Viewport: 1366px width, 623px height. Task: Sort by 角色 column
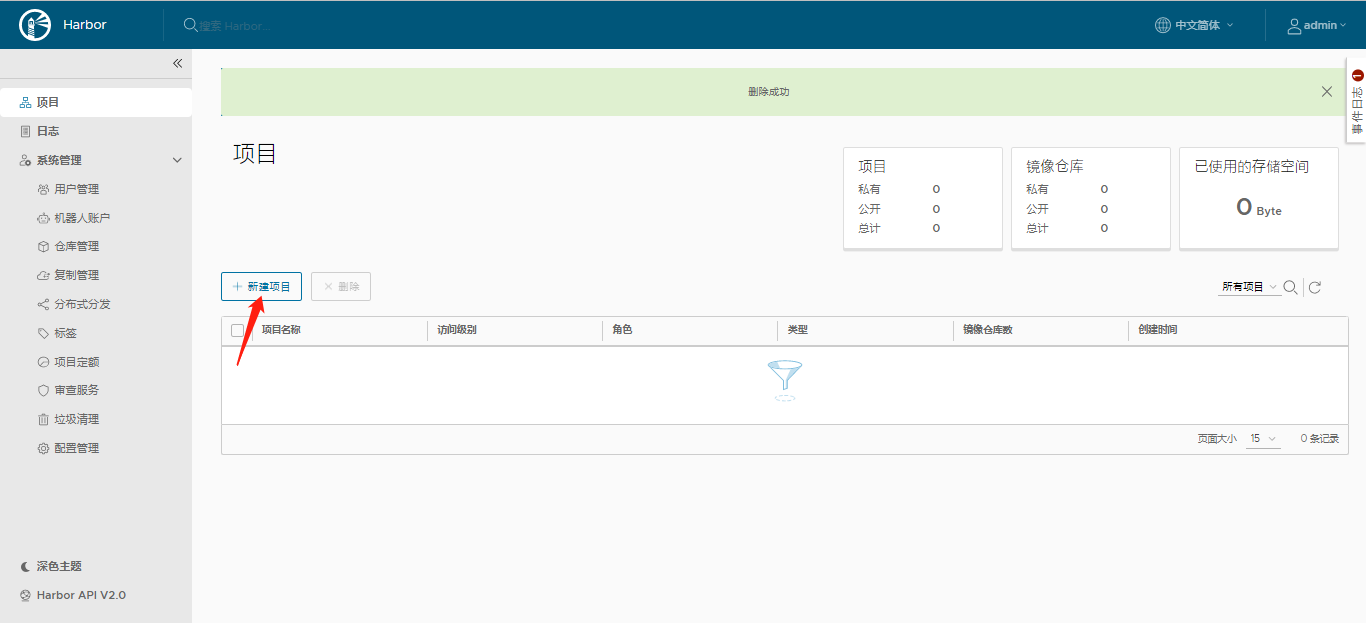(622, 330)
